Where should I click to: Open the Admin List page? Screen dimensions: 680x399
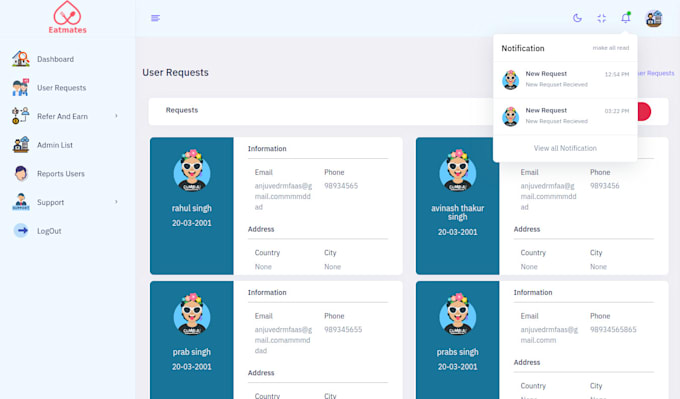(55, 145)
